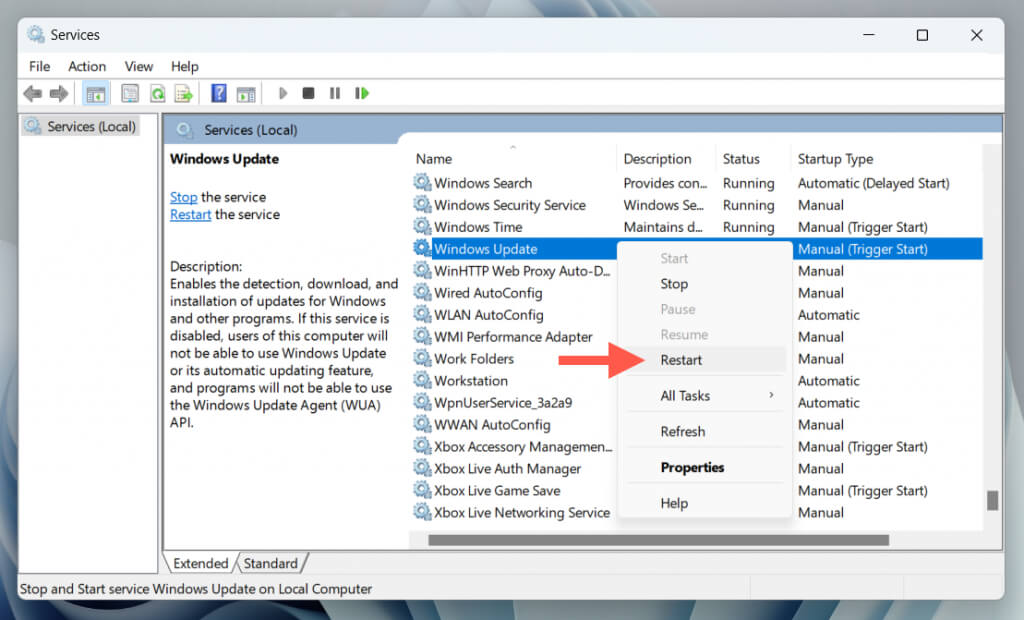
Task: Open the File menu
Action: [39, 66]
